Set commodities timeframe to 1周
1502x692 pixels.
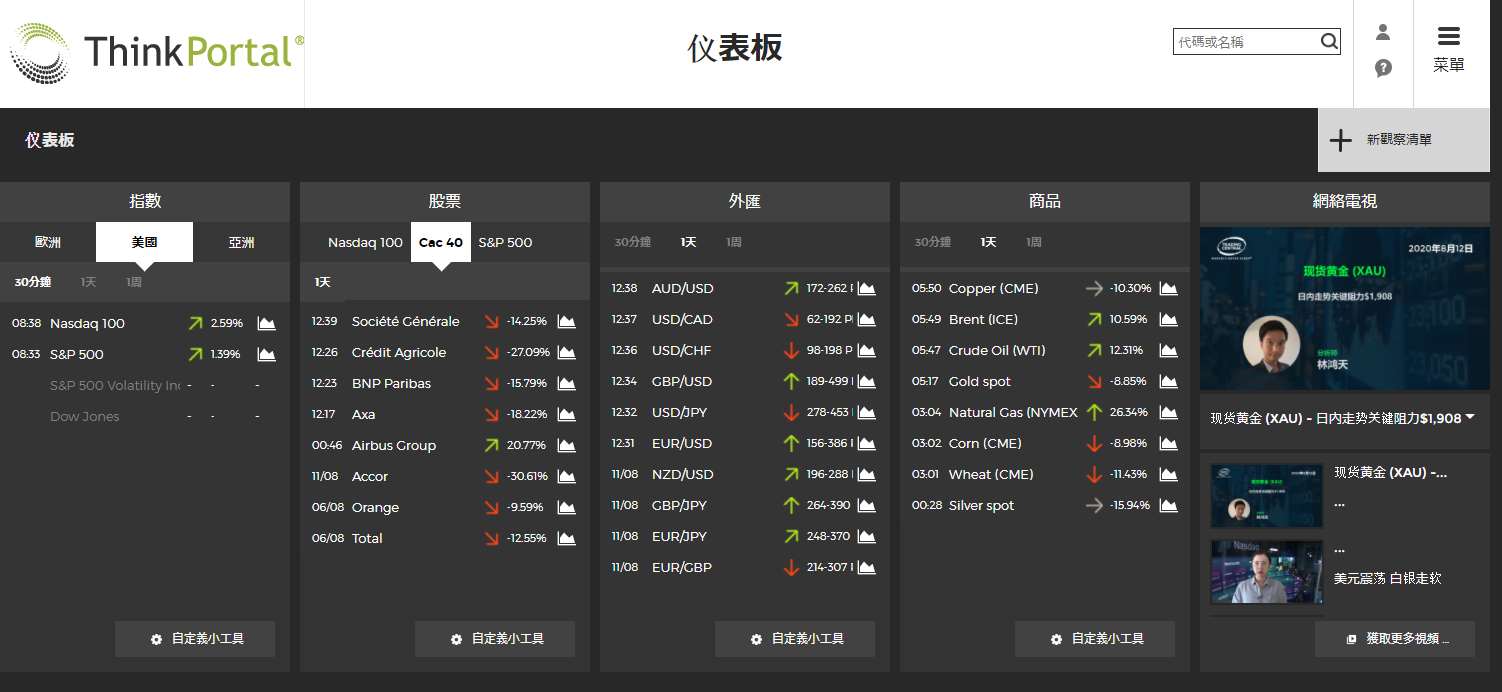(x=1034, y=242)
